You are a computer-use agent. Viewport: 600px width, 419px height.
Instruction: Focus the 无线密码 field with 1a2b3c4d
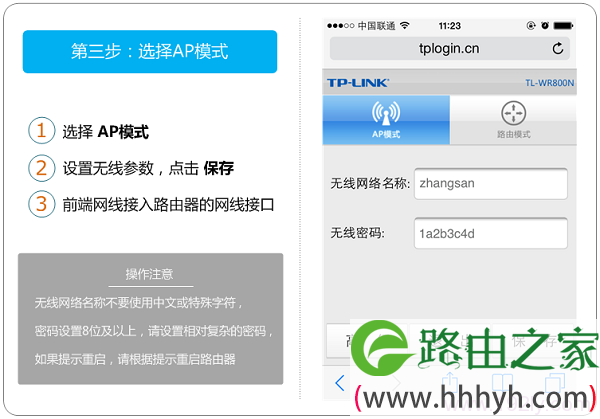pyautogui.click(x=491, y=233)
